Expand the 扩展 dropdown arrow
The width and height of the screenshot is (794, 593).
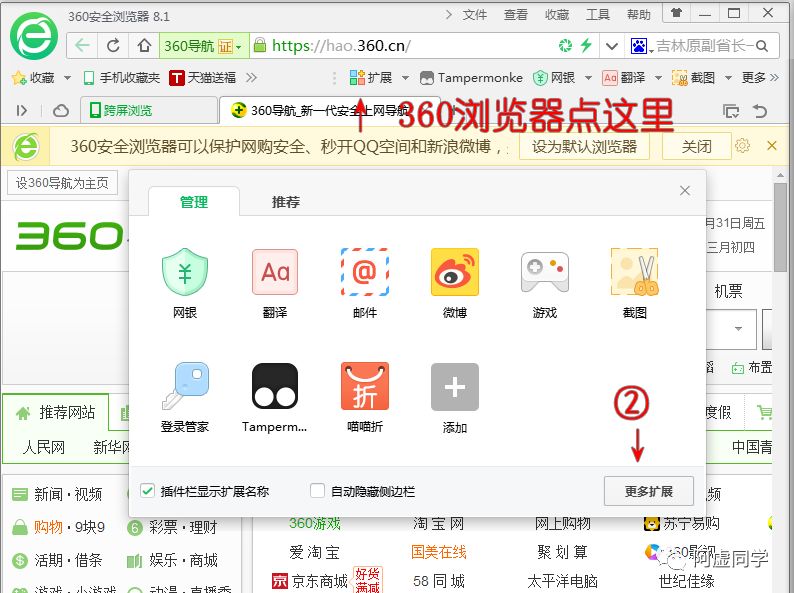[x=406, y=78]
